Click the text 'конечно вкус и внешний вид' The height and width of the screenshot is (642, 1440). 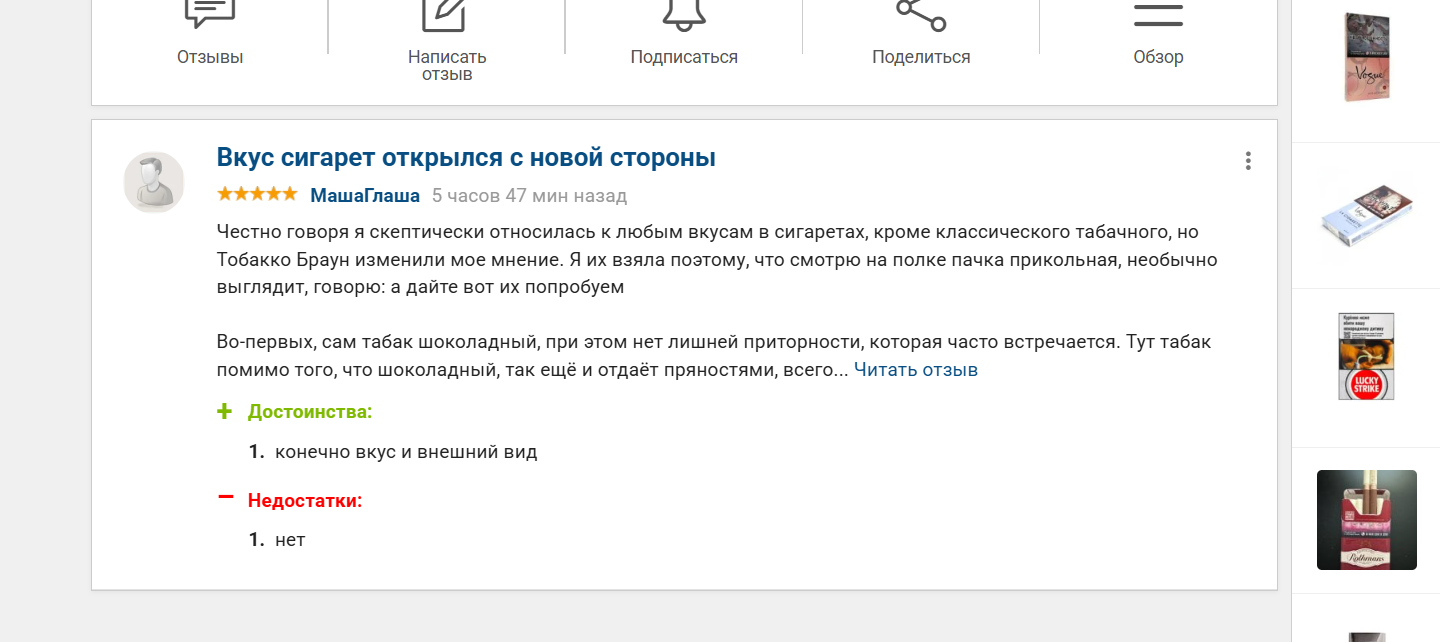point(406,452)
